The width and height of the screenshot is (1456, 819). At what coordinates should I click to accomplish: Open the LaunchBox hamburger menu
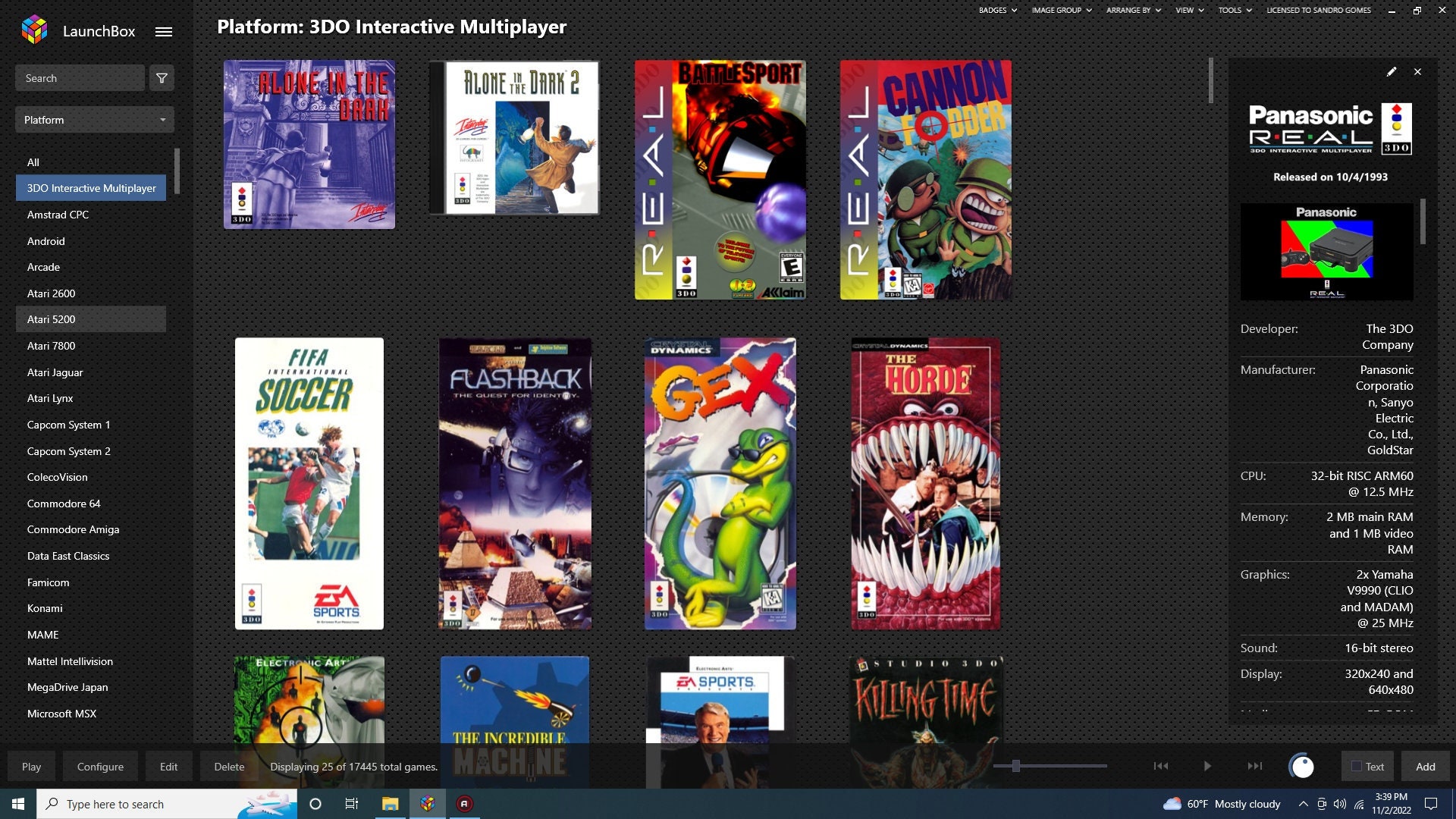click(164, 32)
